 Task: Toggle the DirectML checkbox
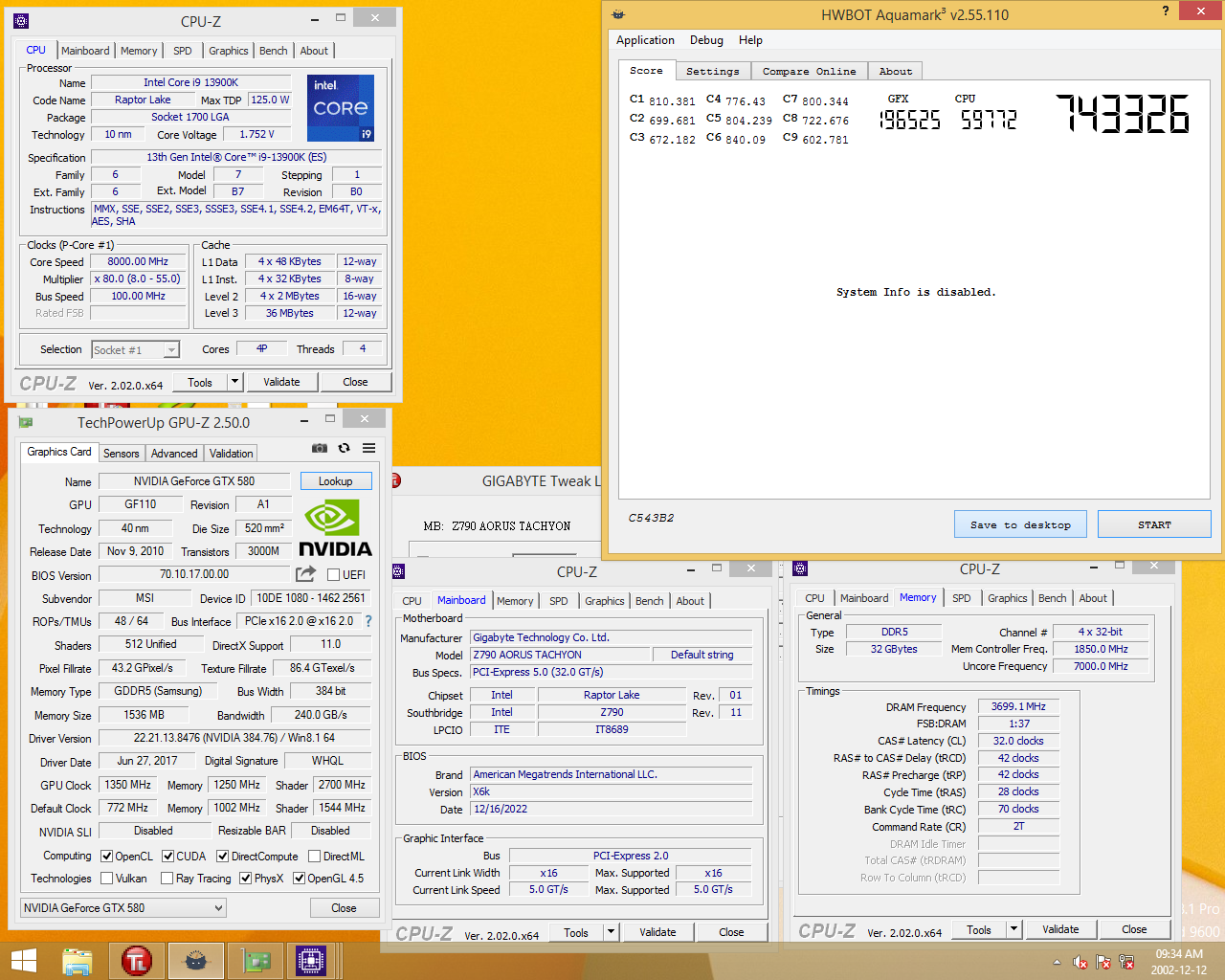(x=313, y=856)
